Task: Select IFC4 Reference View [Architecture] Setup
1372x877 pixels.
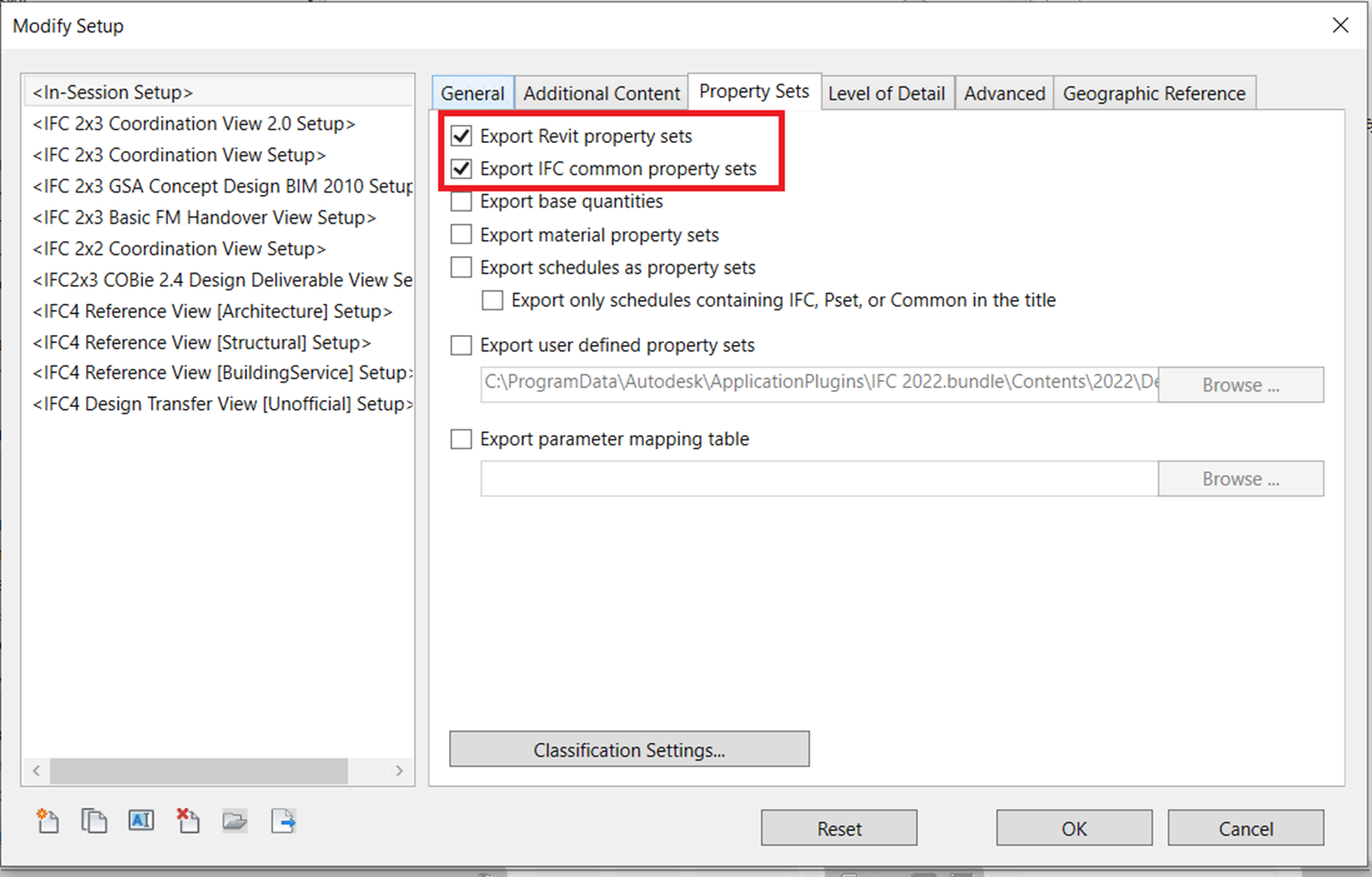Action: coord(212,312)
